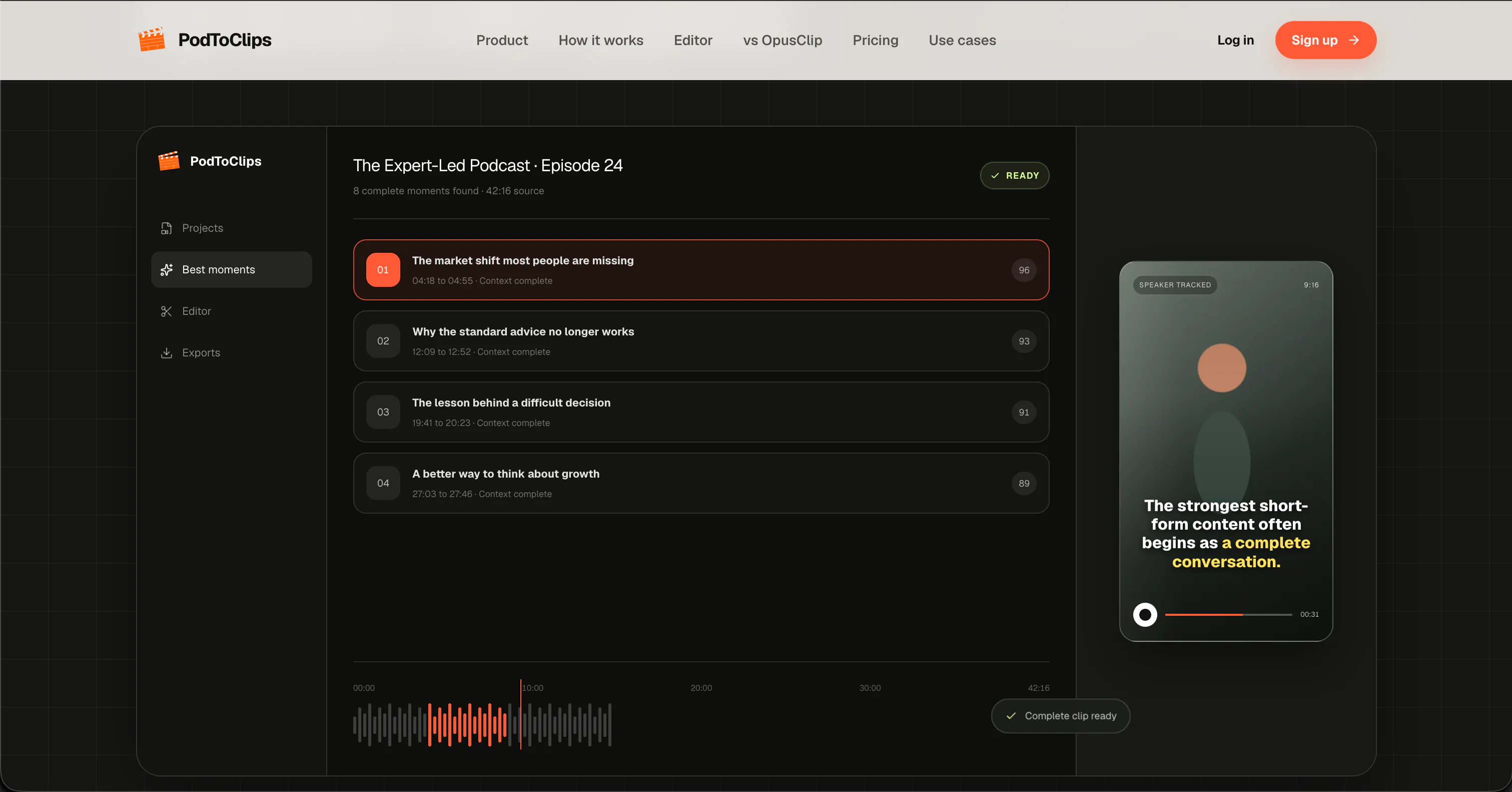This screenshot has width=1512, height=792.
Task: Click the PodToClips clapperboard logo in header
Action: click(x=152, y=40)
